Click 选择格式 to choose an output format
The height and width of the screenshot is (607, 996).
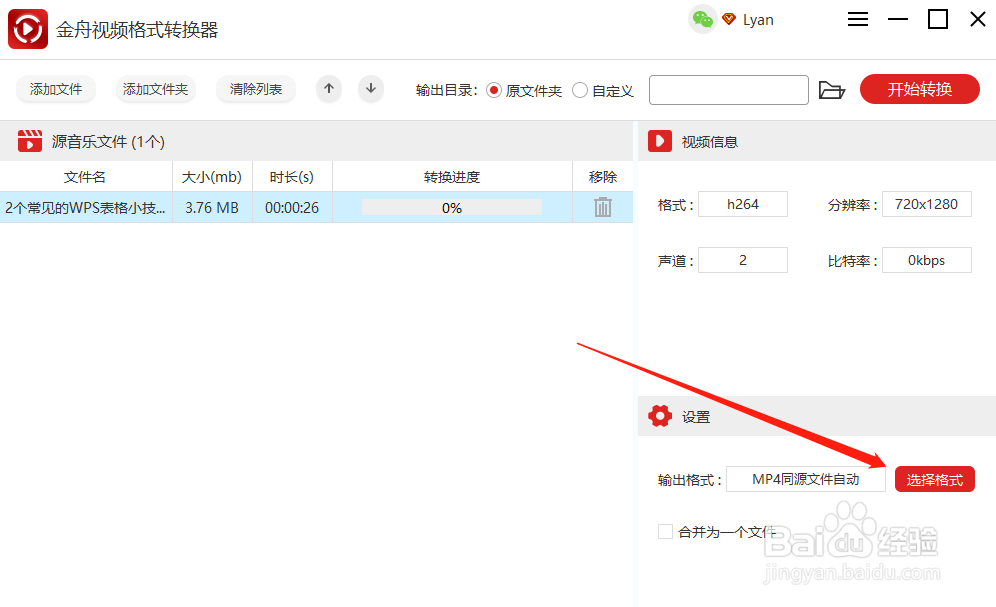934,478
